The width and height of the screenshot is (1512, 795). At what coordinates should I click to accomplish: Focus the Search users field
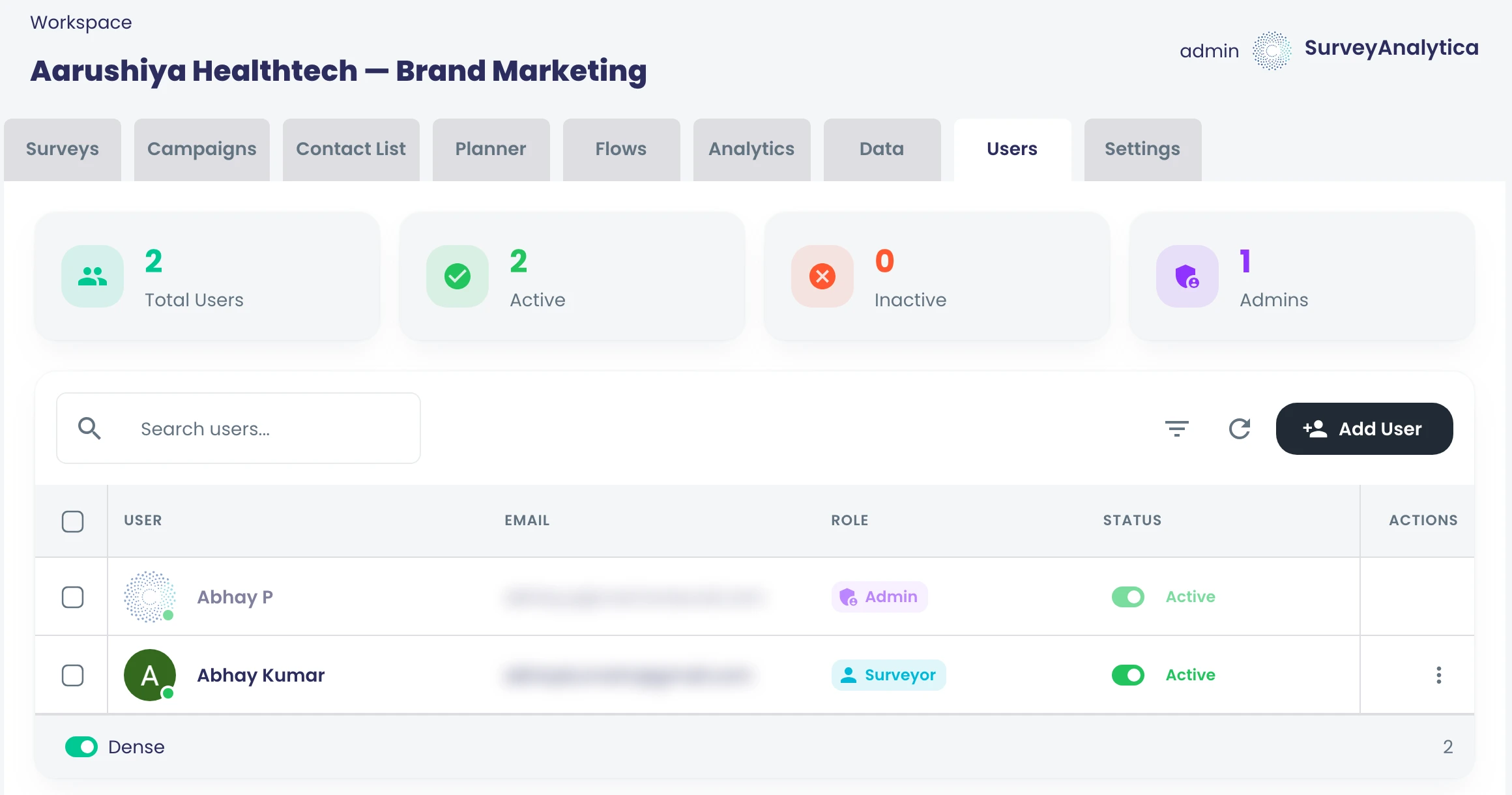[239, 428]
